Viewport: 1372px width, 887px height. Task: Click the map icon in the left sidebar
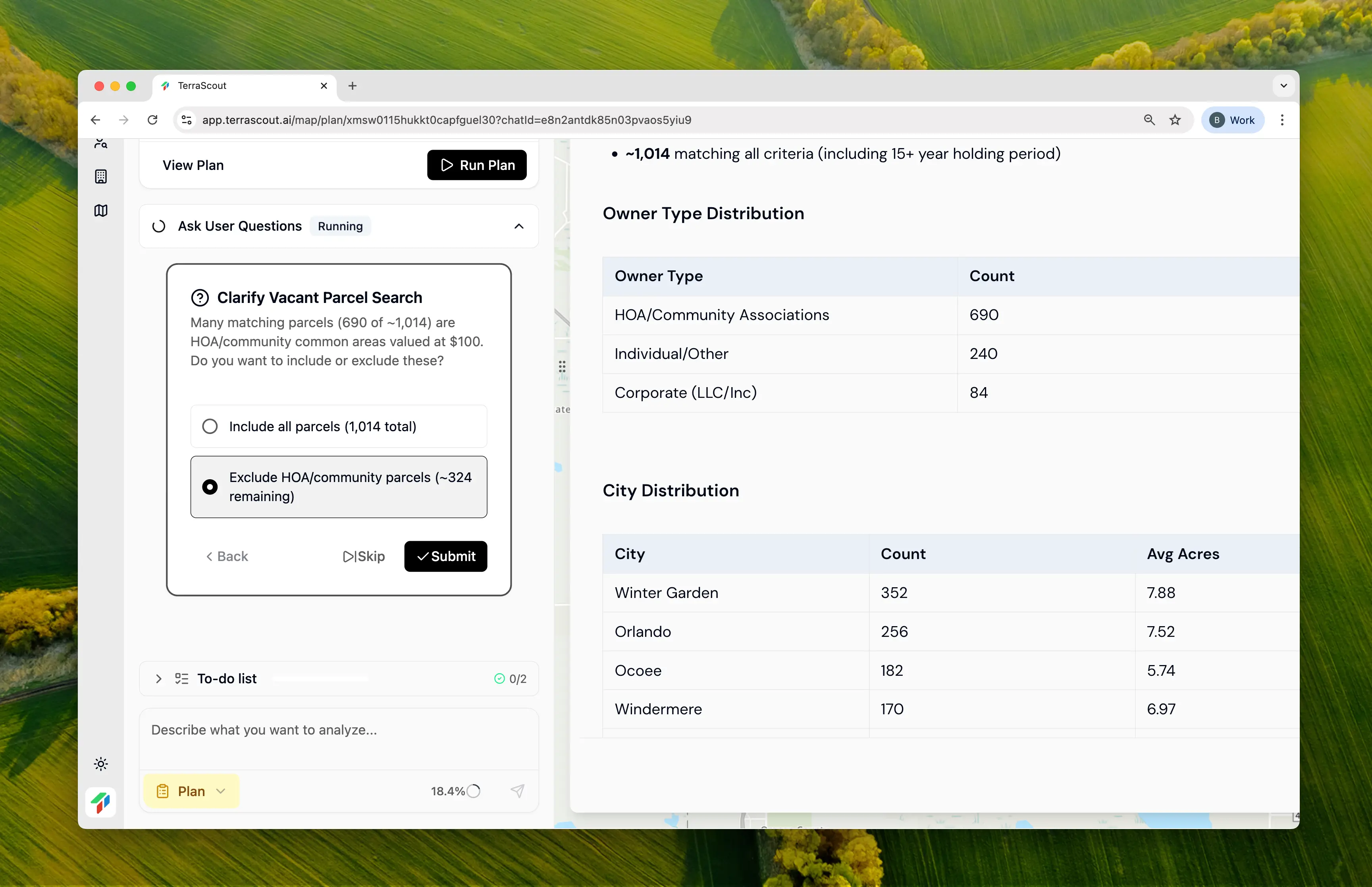(101, 211)
